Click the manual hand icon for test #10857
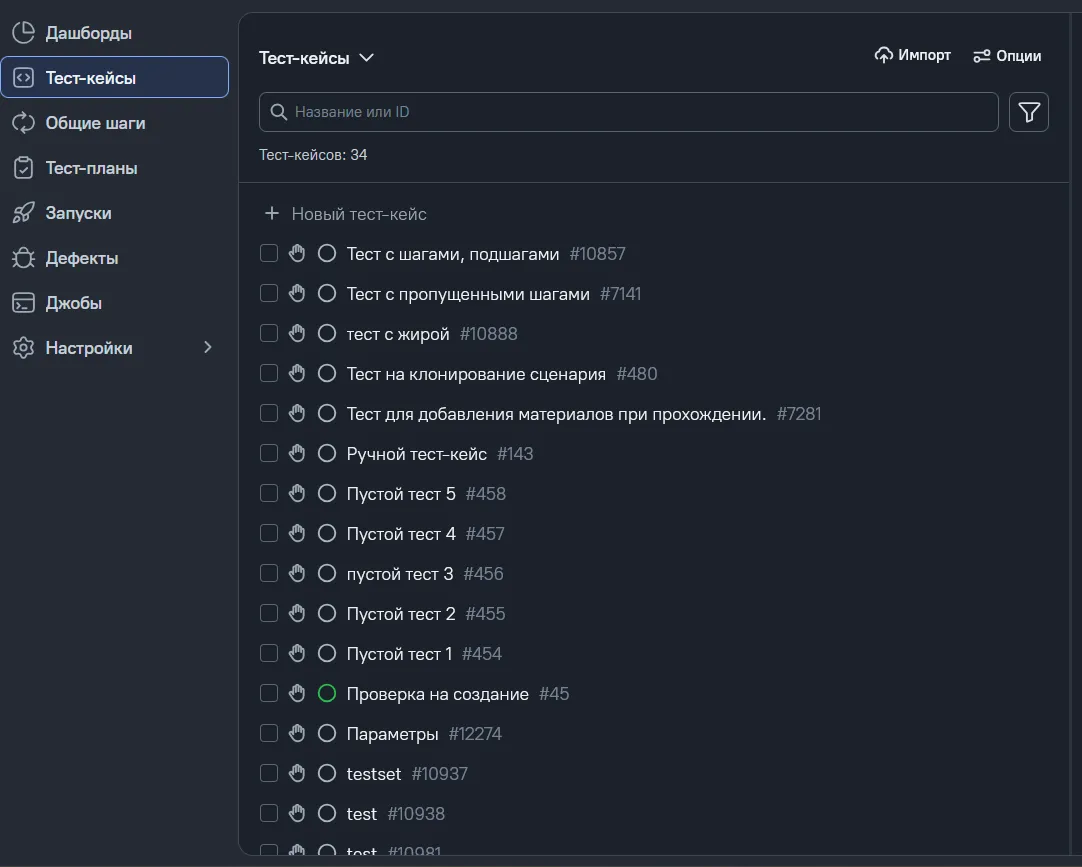Viewport: 1082px width, 867px height. (x=297, y=253)
